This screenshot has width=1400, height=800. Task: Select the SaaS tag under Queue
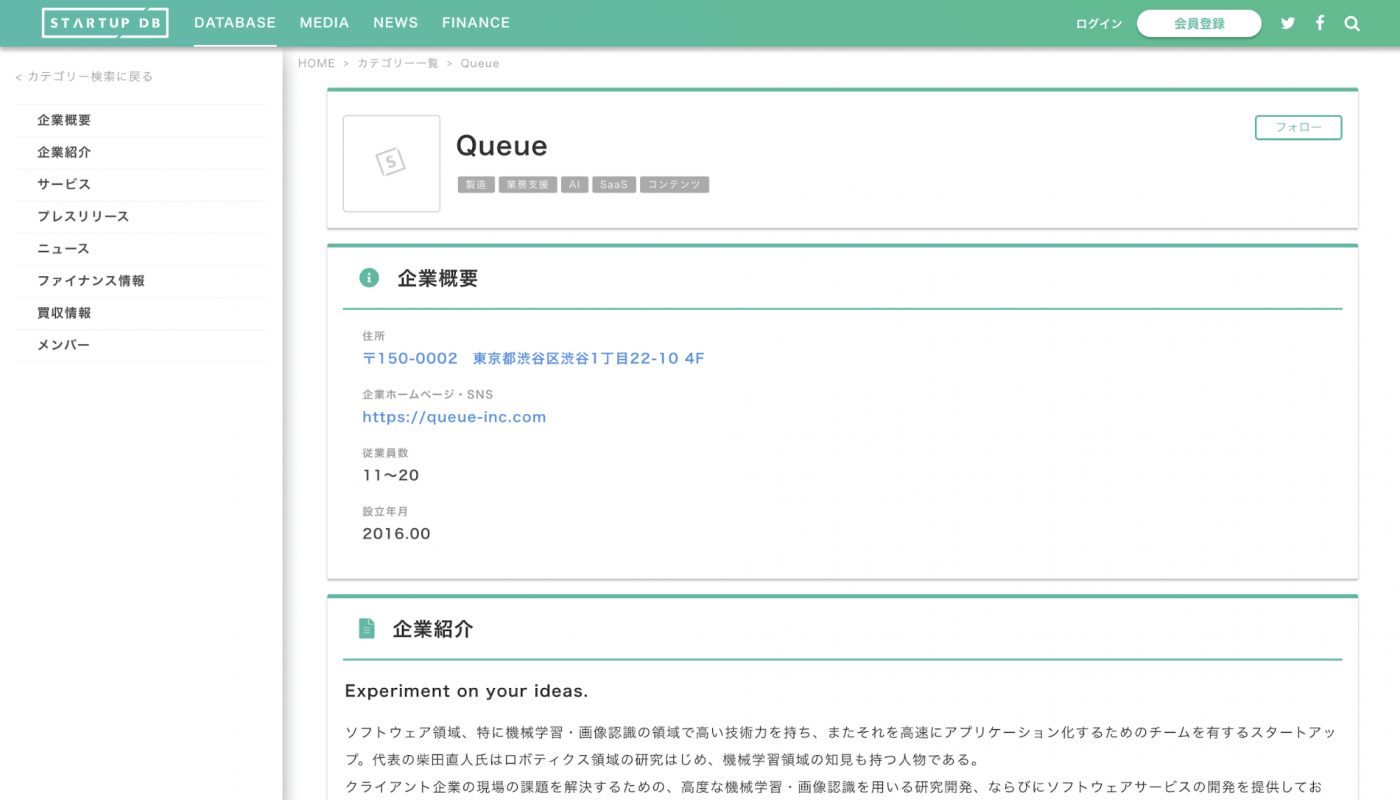[613, 184]
